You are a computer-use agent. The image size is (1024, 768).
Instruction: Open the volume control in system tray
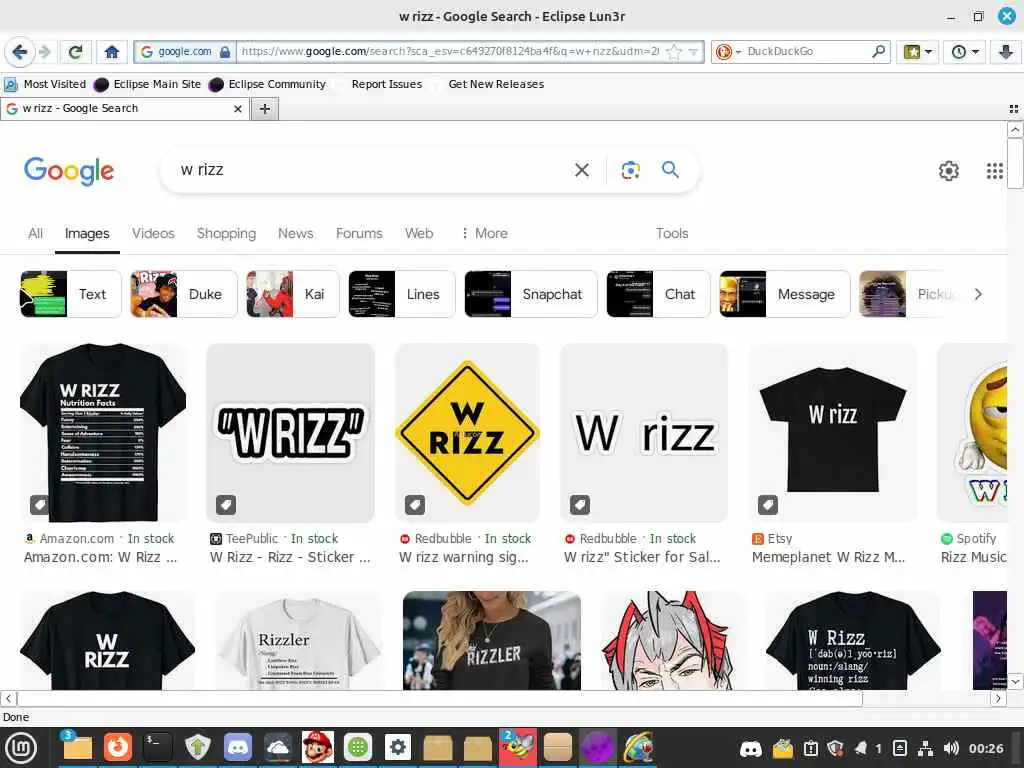click(951, 748)
